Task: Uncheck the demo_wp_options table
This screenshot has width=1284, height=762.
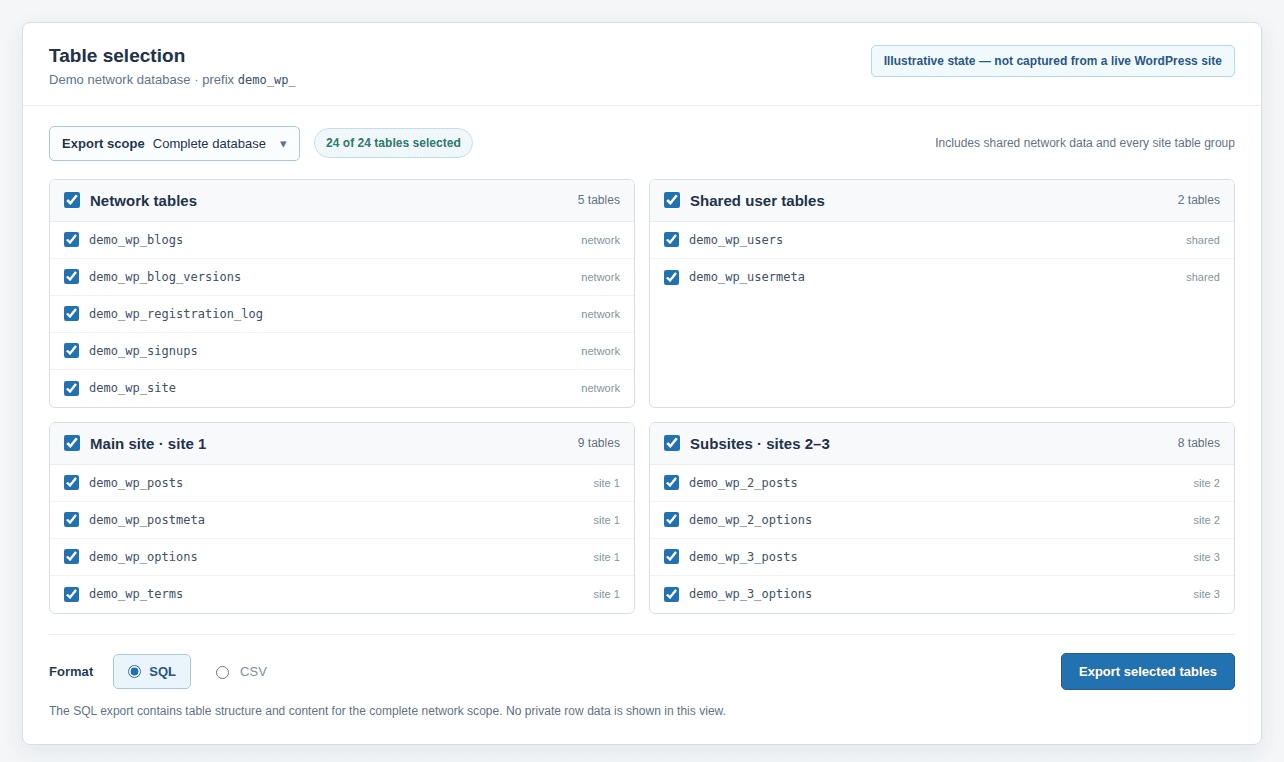Action: coord(71,557)
